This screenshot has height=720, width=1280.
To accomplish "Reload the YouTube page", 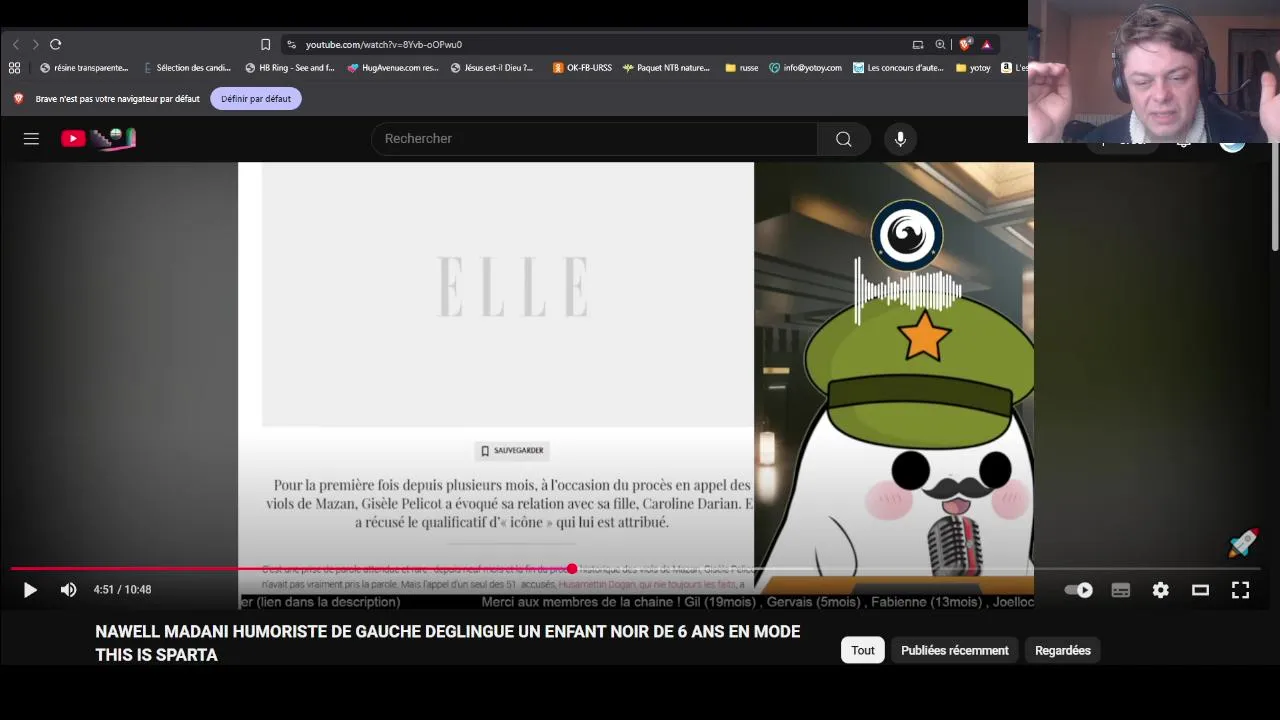I will tap(56, 44).
